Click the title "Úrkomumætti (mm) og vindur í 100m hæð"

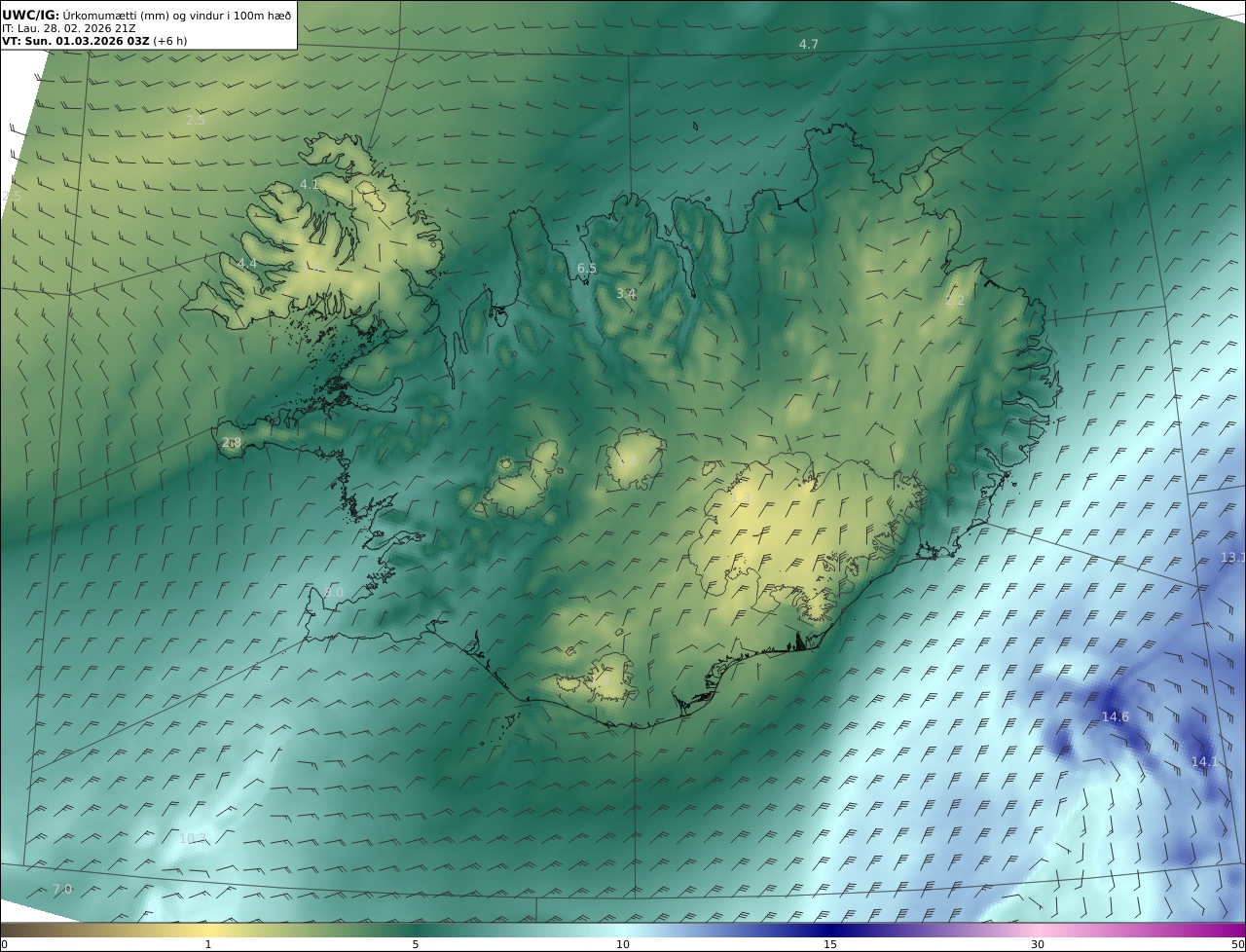176,15
